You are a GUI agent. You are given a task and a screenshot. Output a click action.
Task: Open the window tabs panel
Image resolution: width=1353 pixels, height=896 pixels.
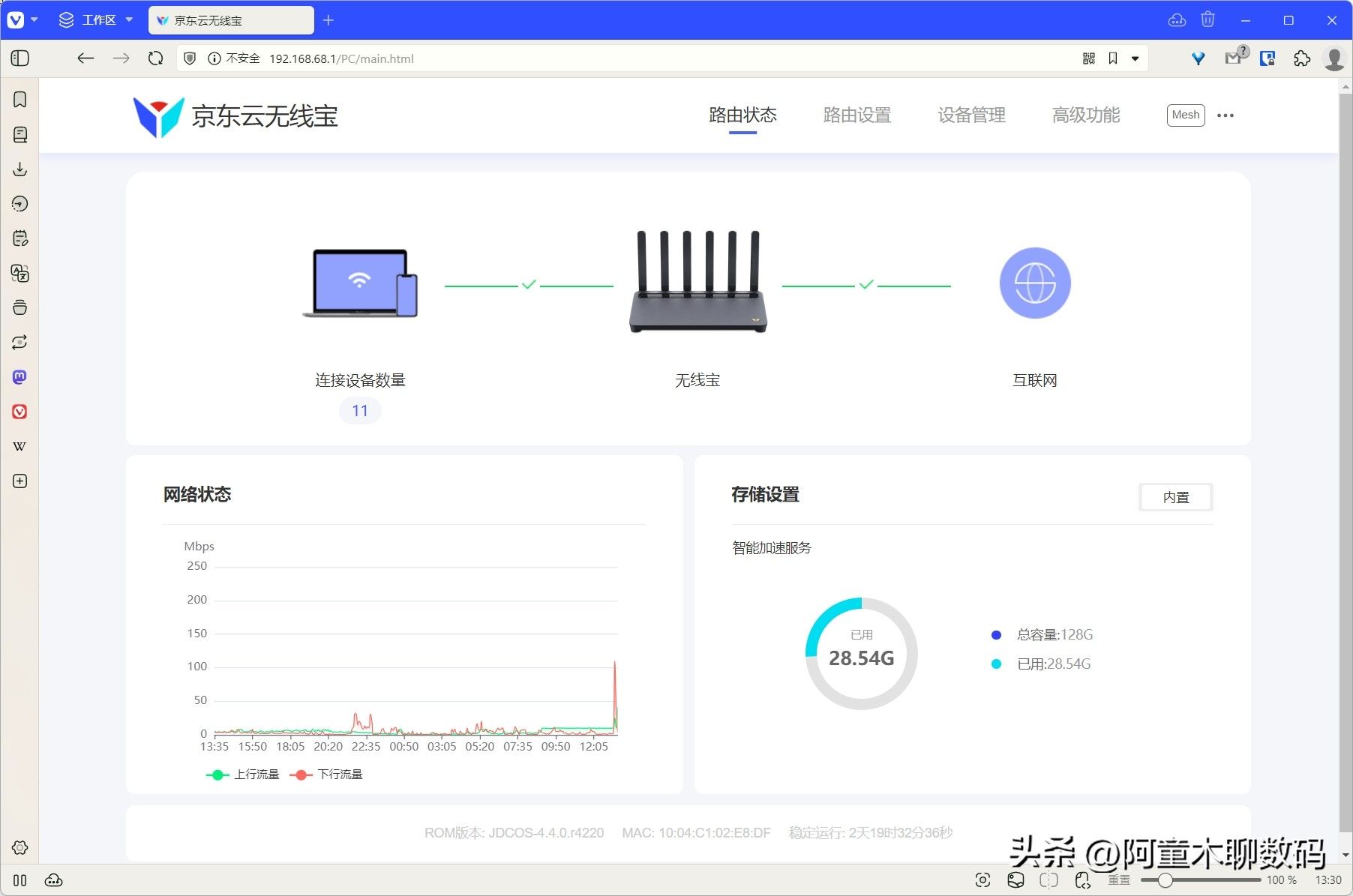pyautogui.click(x=20, y=307)
